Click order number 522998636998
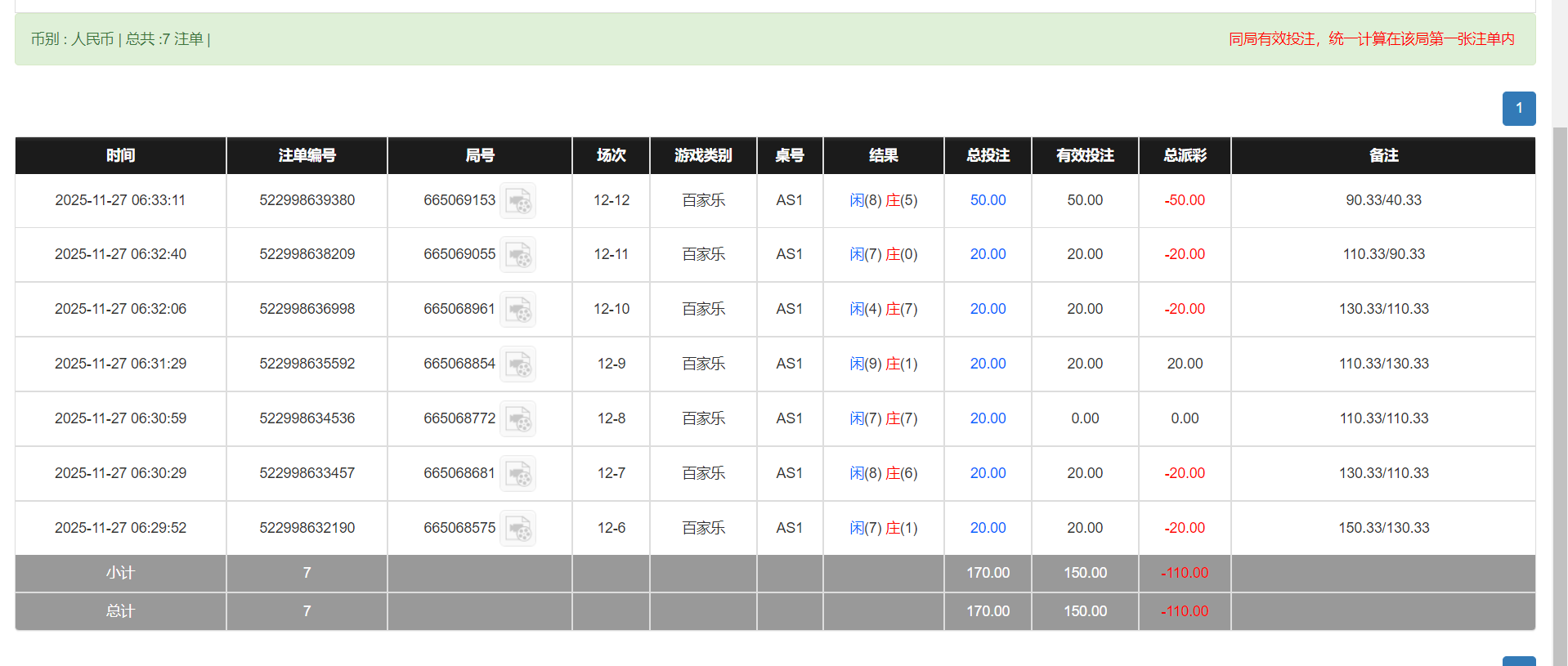1568x666 pixels. coord(307,309)
